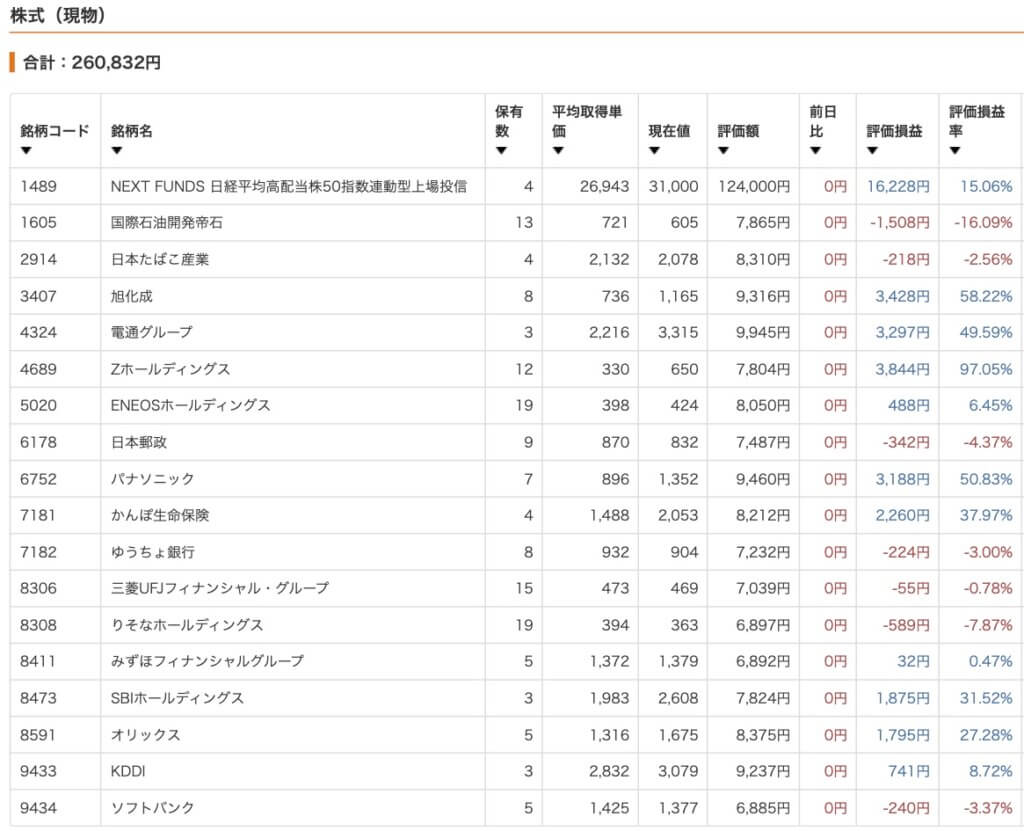1024x831 pixels.
Task: Click stock code 8591
Action: click(37, 734)
